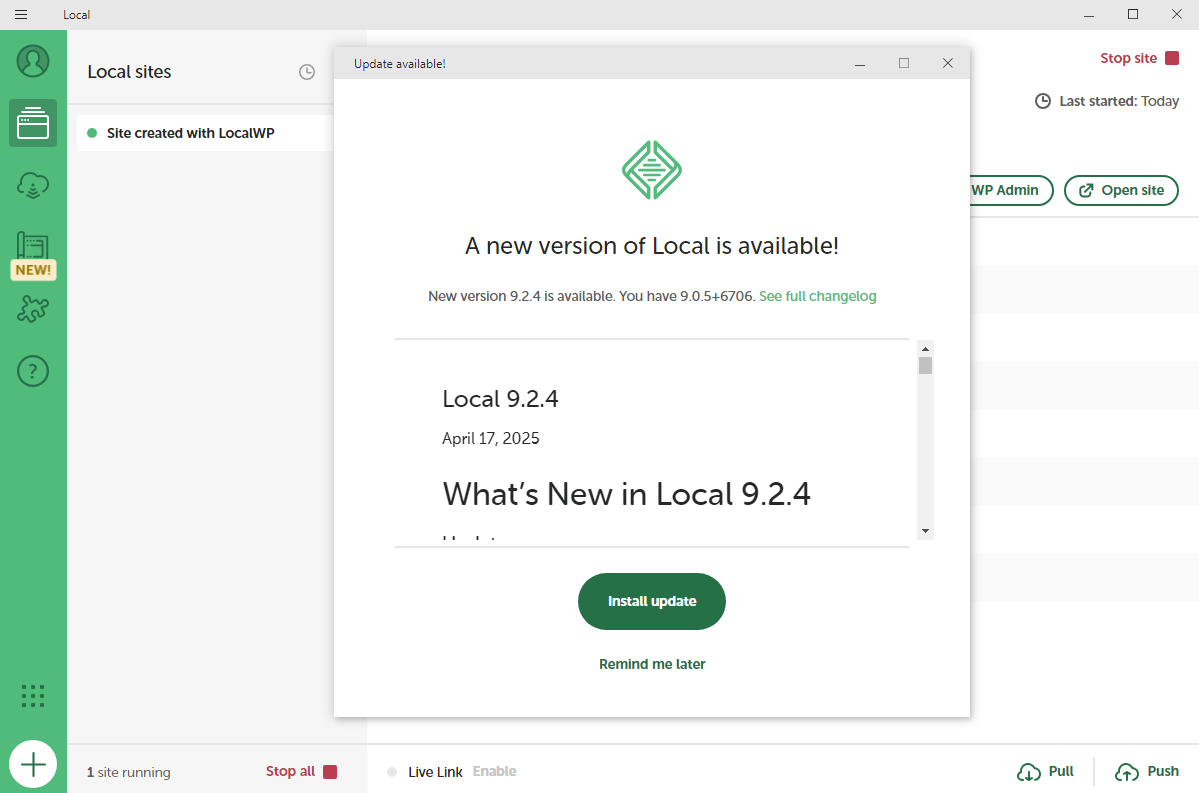Select 'Site created with LocalWP' site
Image resolution: width=1199 pixels, height=793 pixels.
click(190, 133)
